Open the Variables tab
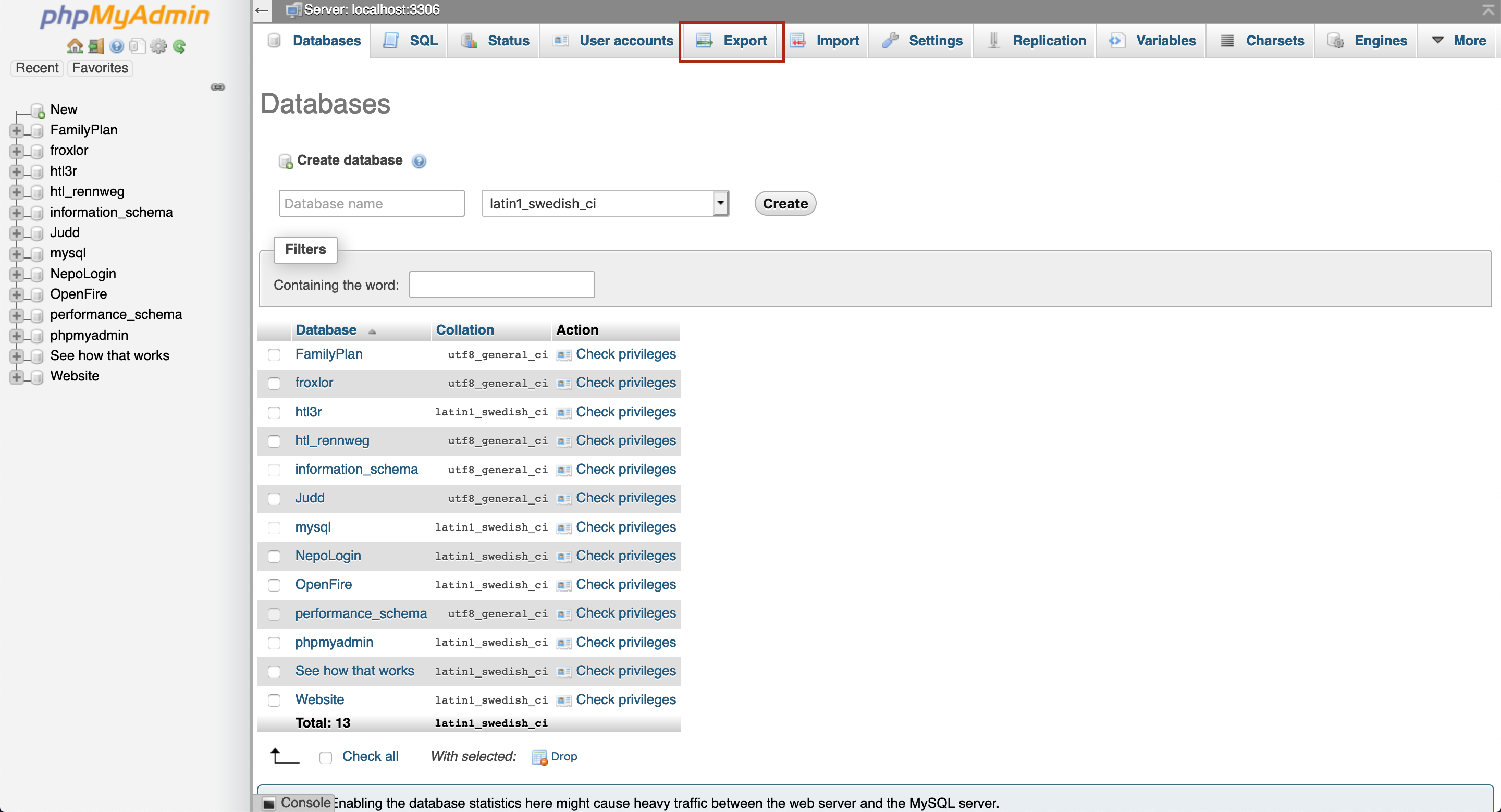The width and height of the screenshot is (1501, 812). [1151, 41]
